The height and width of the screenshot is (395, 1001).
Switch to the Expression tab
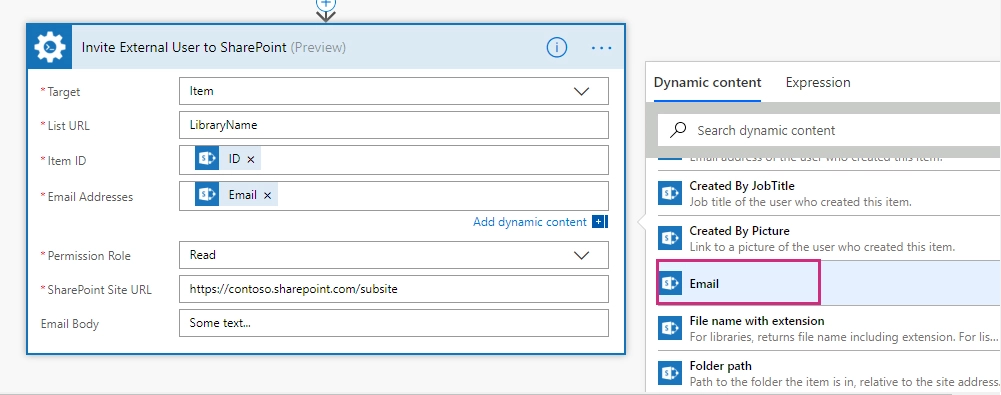point(818,82)
